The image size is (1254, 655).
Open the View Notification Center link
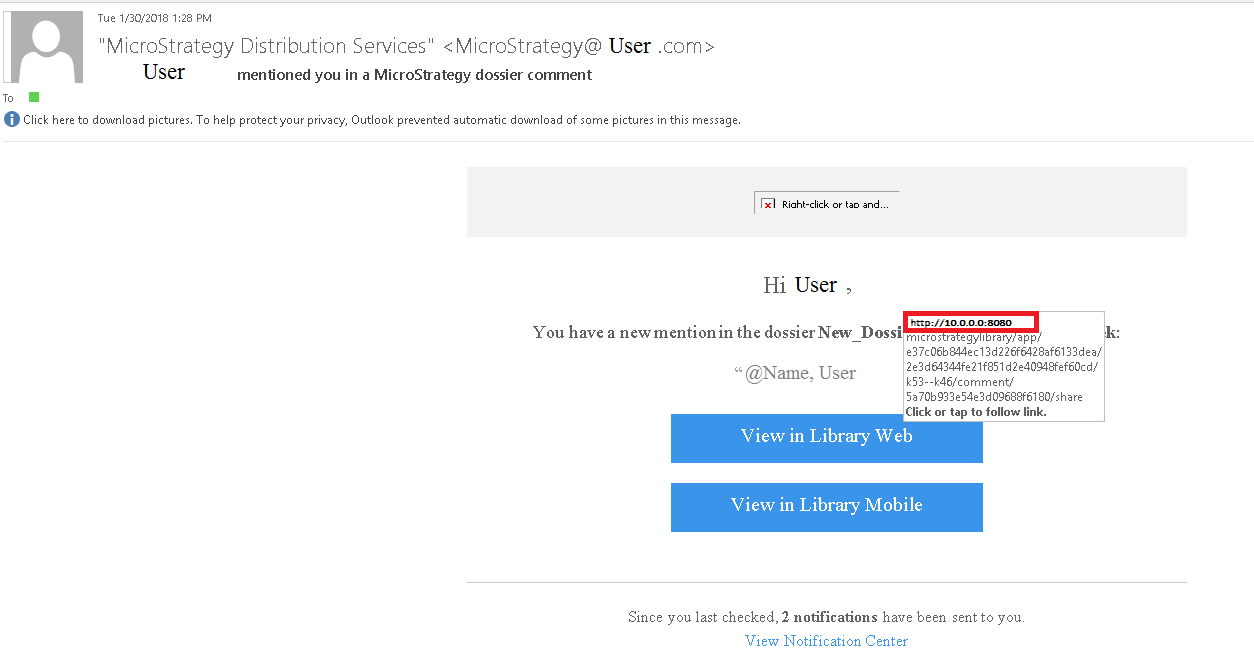826,641
